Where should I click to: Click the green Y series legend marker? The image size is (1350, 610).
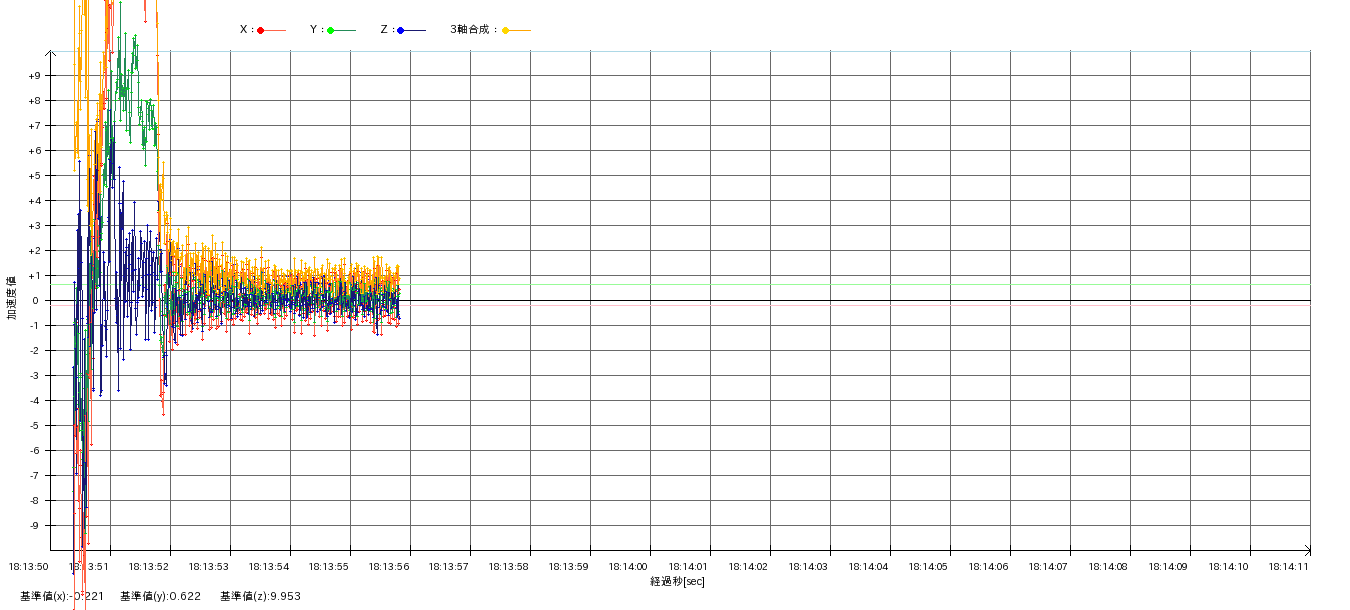[331, 31]
